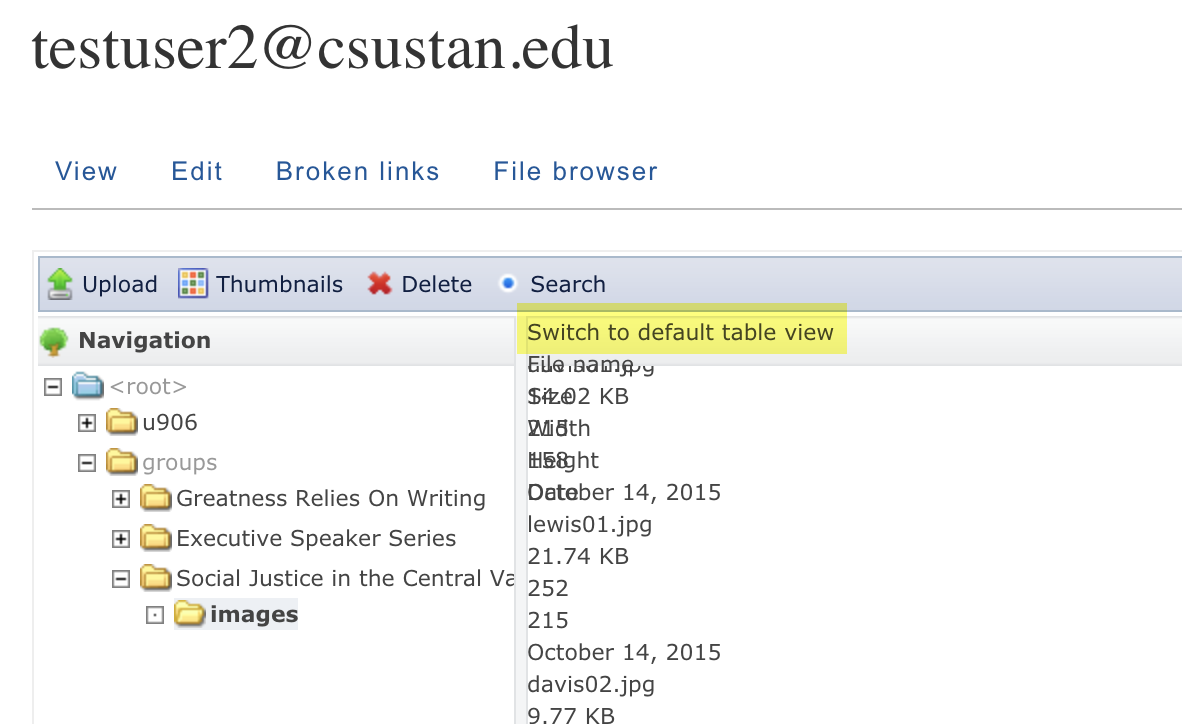Viewport: 1182px width, 724px height.
Task: Open Thumbnails view via grid icon
Action: 193,284
